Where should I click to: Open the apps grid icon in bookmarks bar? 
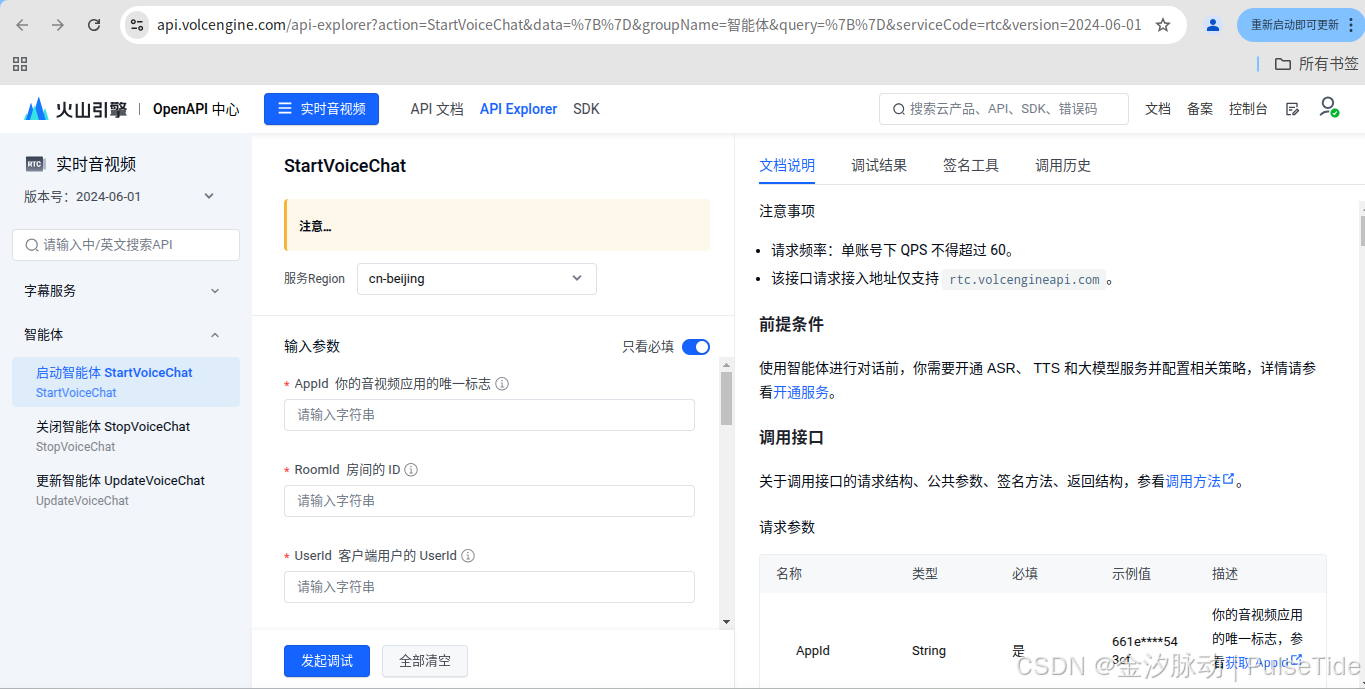click(19, 64)
